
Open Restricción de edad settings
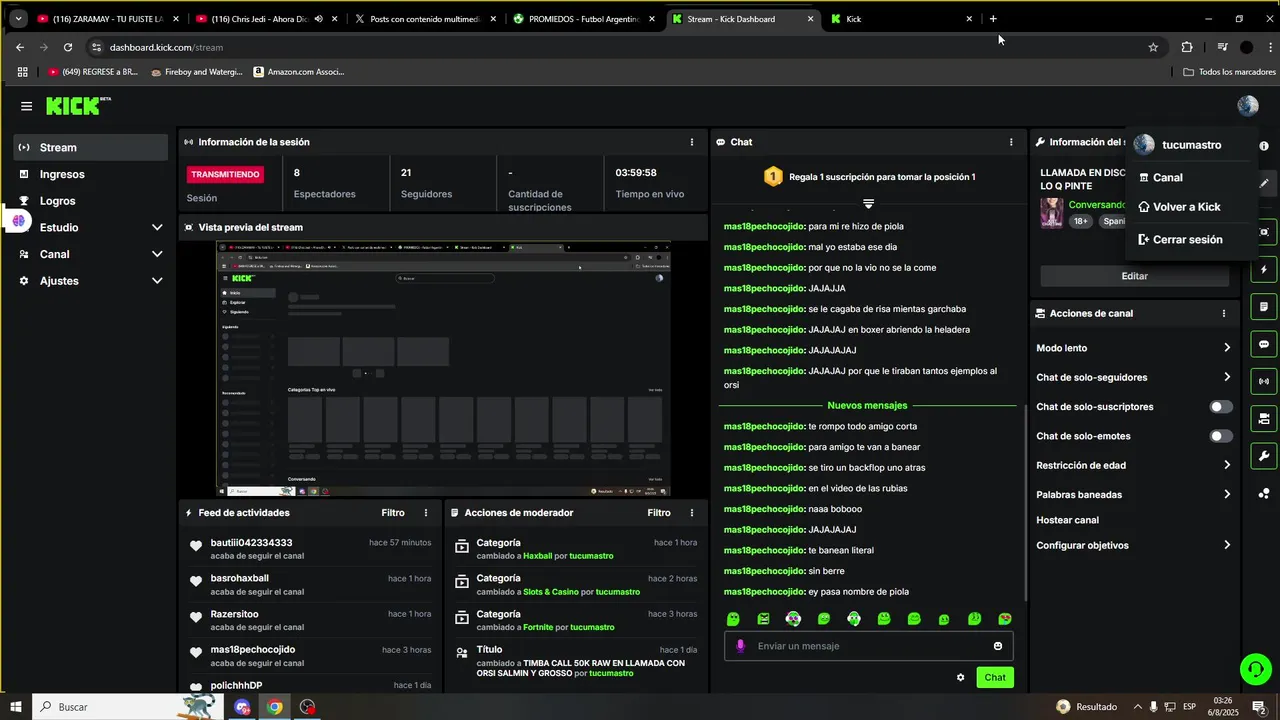(1134, 465)
